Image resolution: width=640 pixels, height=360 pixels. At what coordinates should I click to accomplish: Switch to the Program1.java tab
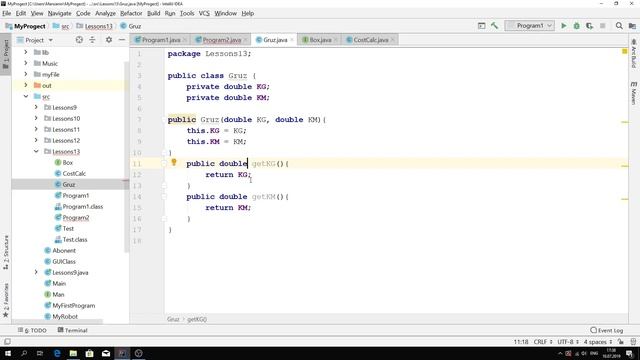161,40
